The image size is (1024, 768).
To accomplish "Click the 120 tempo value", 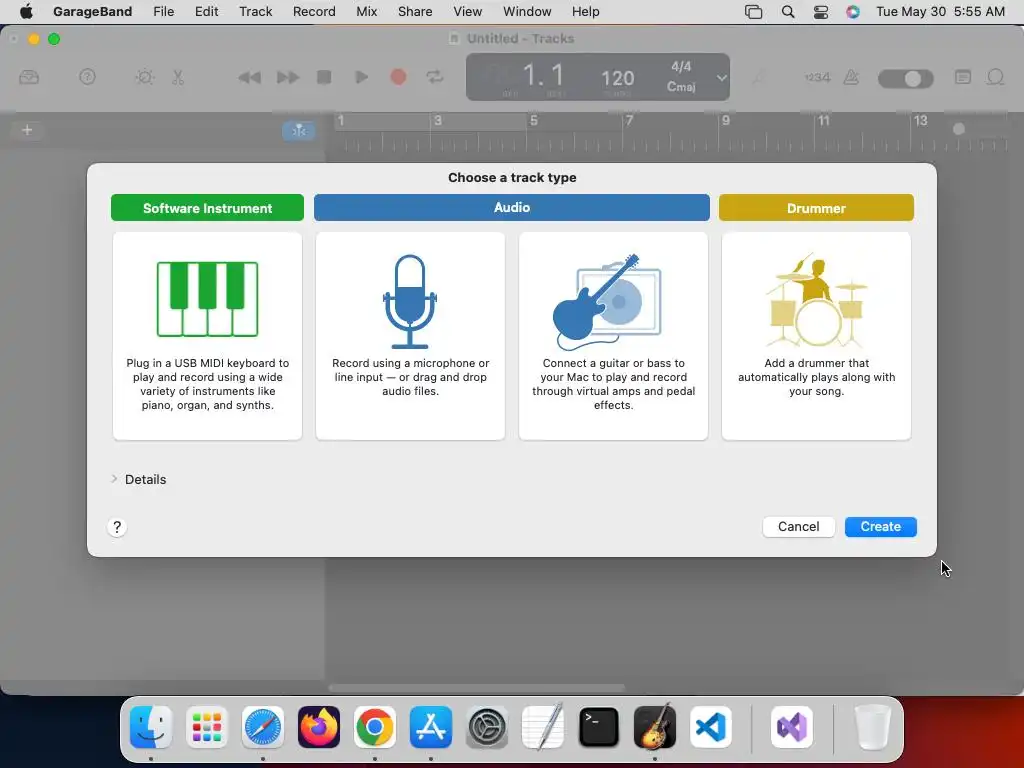I will (x=617, y=78).
